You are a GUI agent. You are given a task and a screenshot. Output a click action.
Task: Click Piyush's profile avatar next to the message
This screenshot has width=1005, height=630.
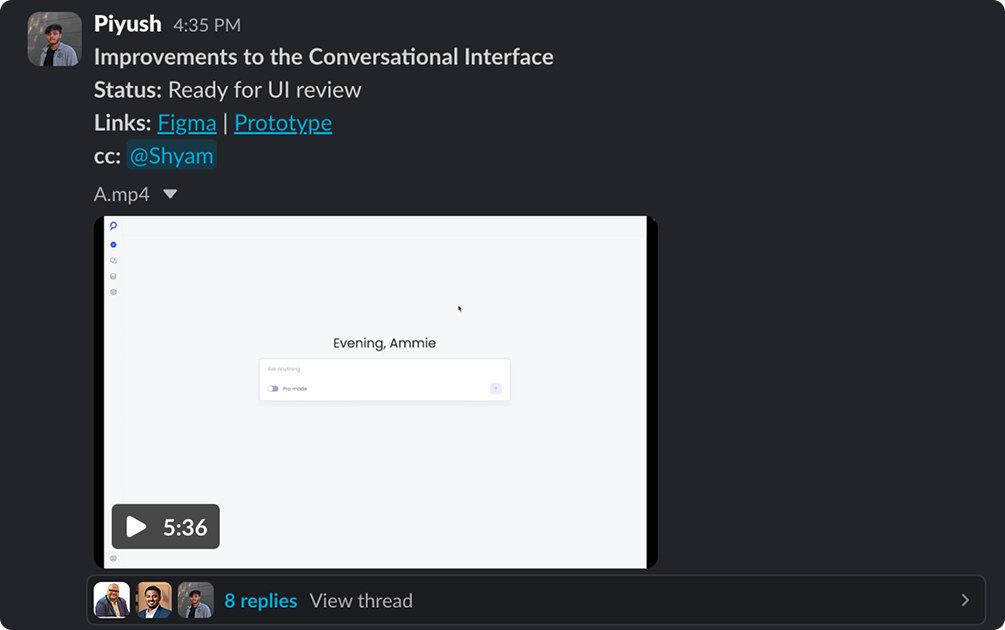coord(54,39)
